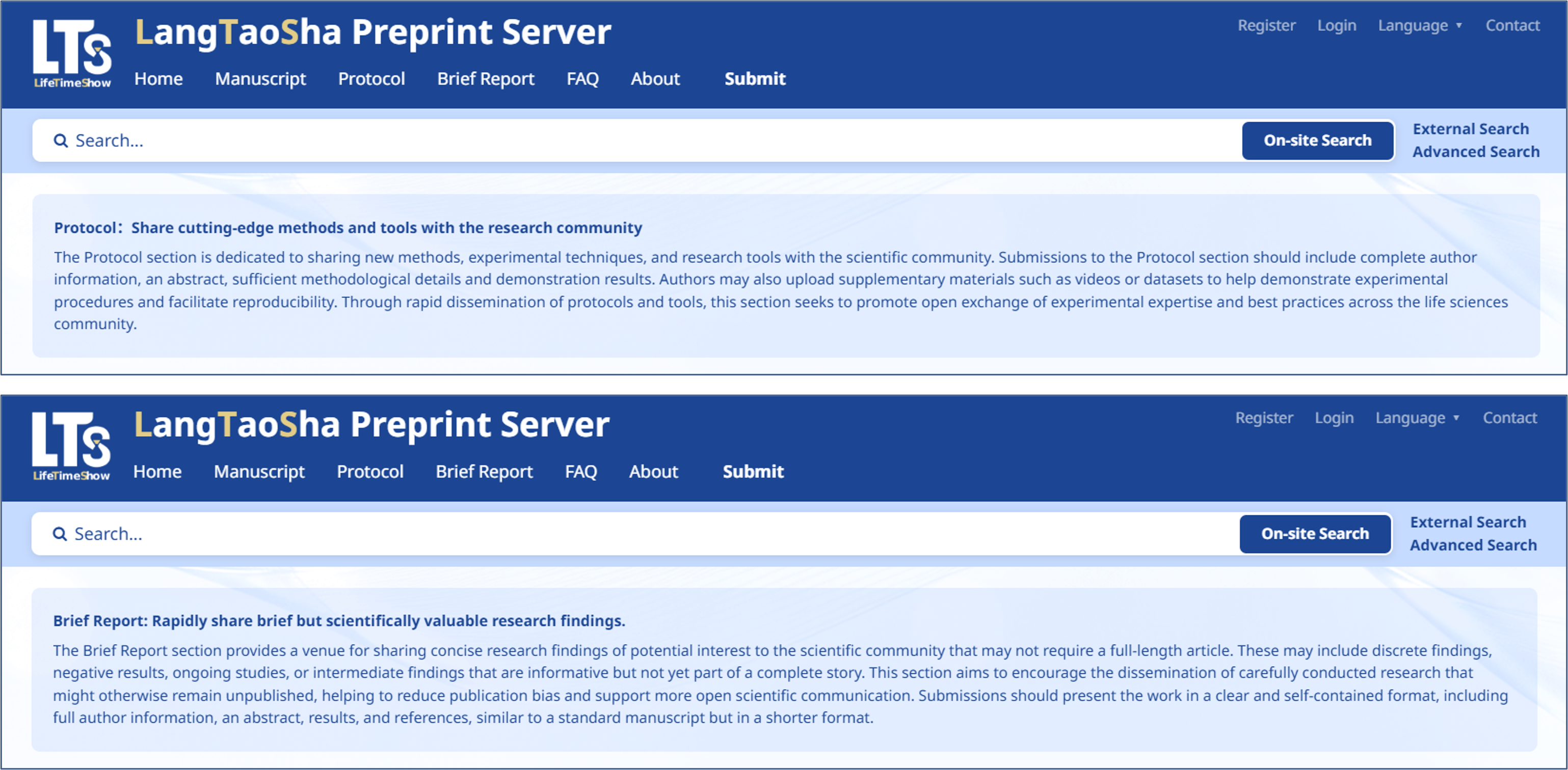Viewport: 1568px width, 770px height.
Task: Open Manuscript menu item on the Protocol page
Action: pyautogui.click(x=260, y=78)
